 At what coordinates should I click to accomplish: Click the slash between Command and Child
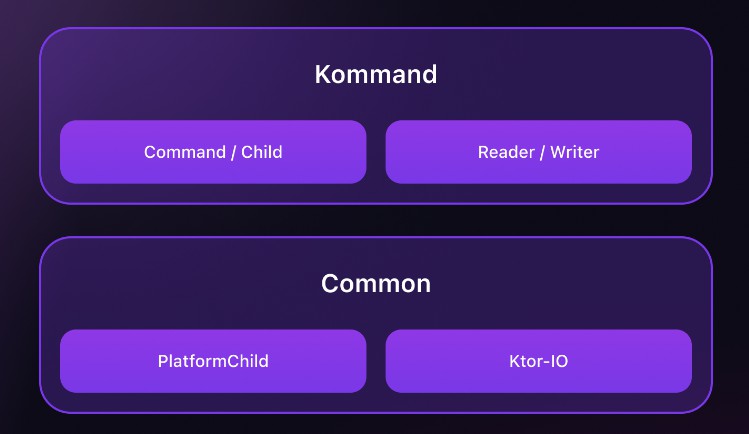click(234, 152)
